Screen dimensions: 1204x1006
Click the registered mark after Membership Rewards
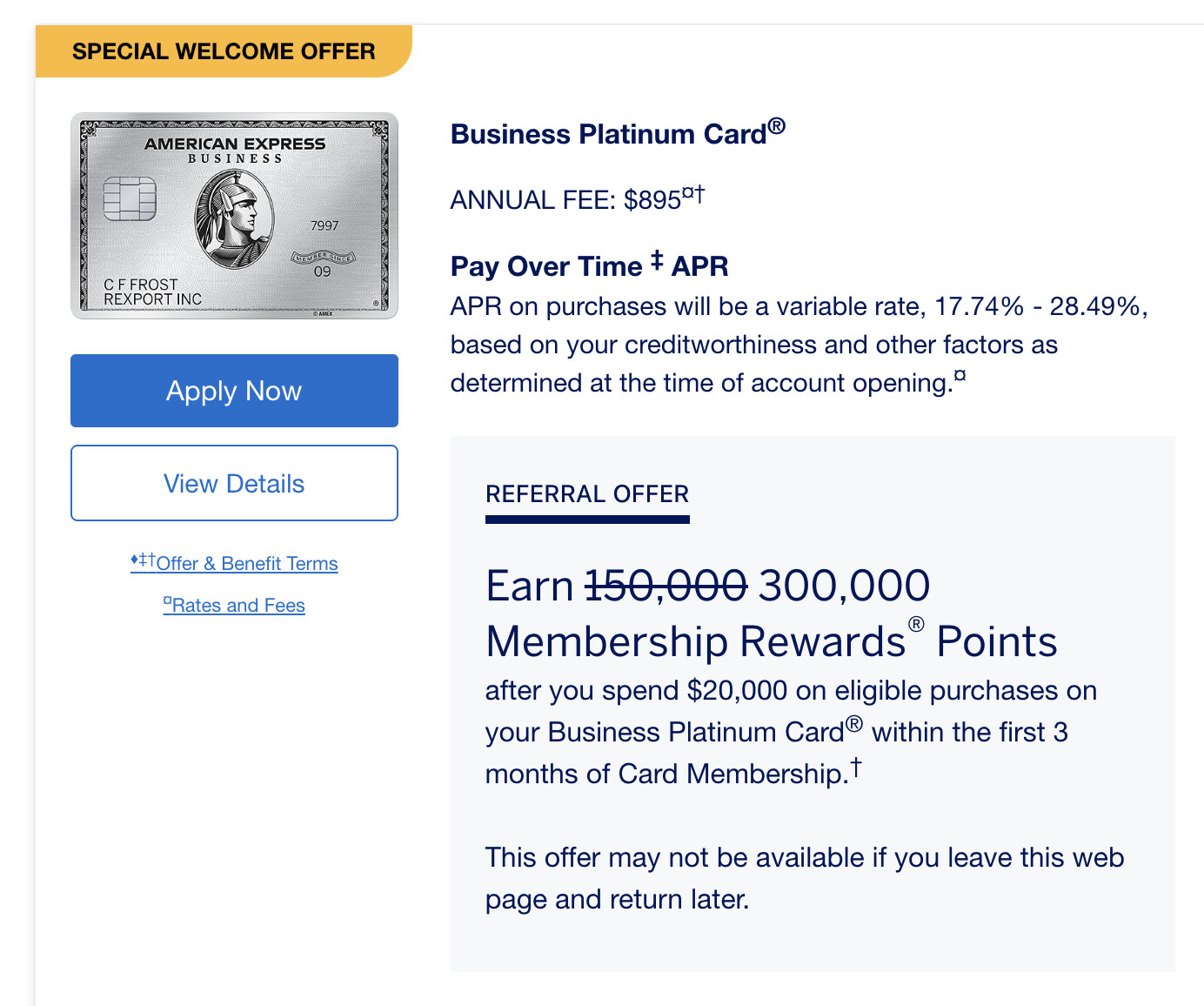(916, 624)
